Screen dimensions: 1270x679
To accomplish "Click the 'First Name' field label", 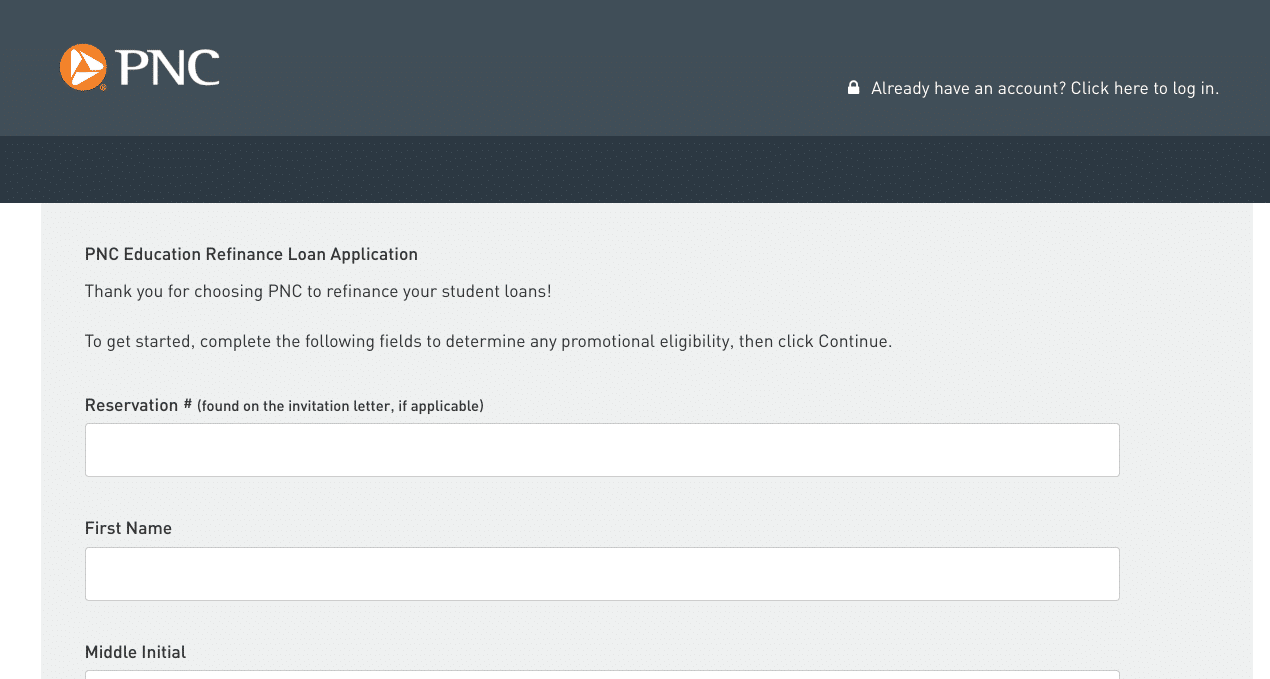I will (x=128, y=528).
